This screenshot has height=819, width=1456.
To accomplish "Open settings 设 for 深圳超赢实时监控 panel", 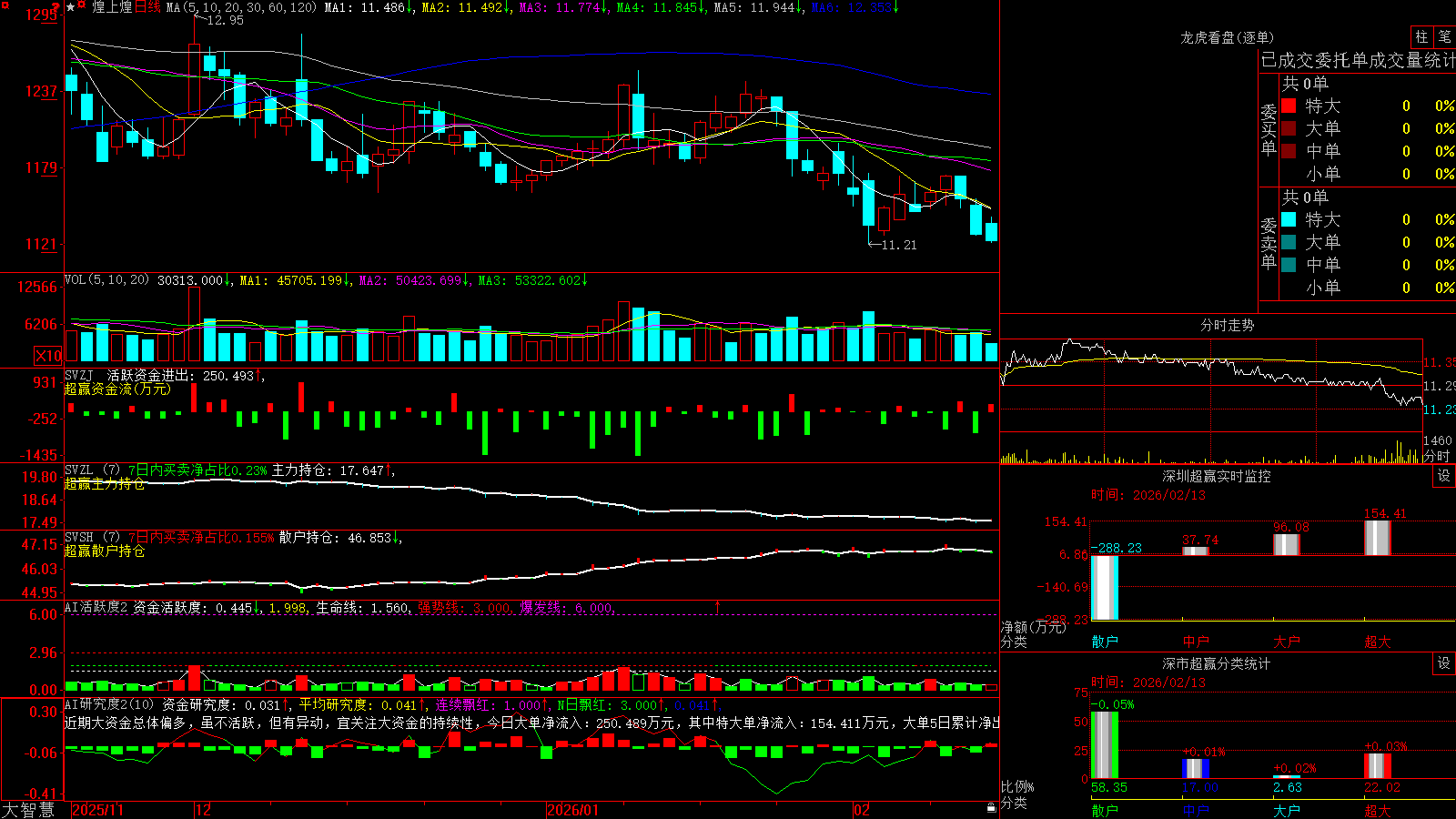I will tap(1444, 476).
